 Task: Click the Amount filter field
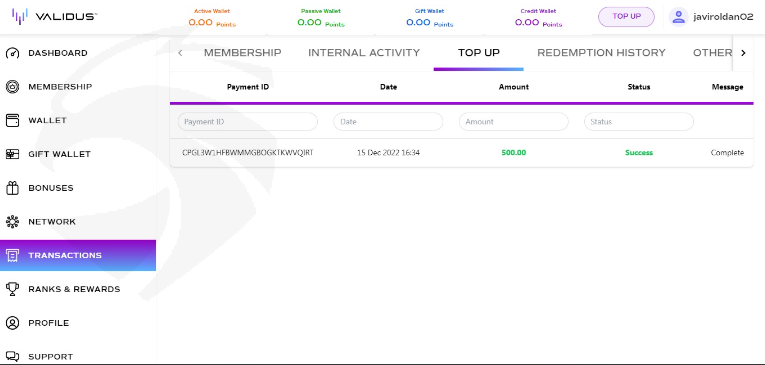pos(514,122)
